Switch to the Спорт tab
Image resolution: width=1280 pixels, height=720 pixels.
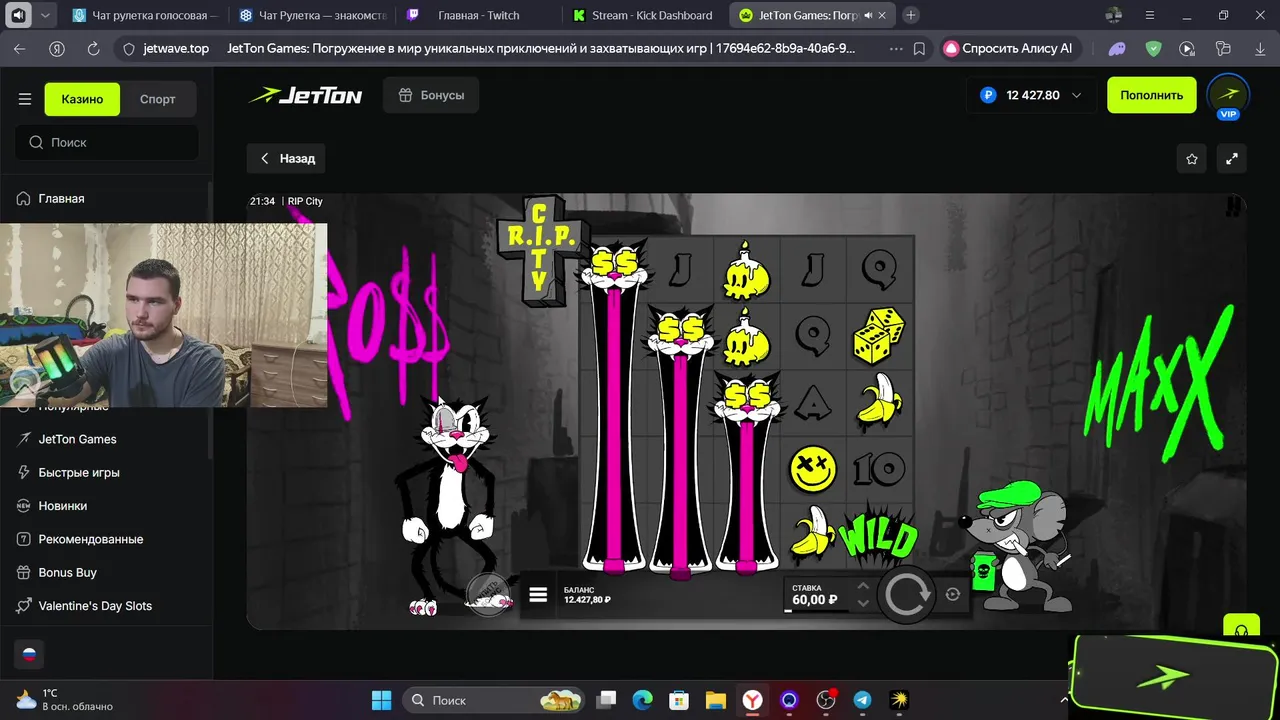coord(158,99)
